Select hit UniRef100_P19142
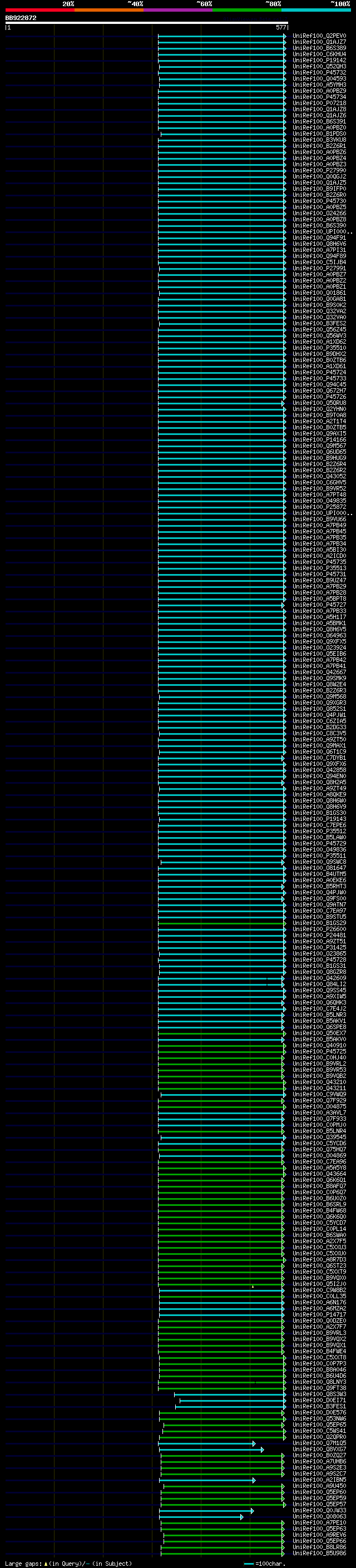Viewport: 356px width, 1568px height. (x=319, y=60)
